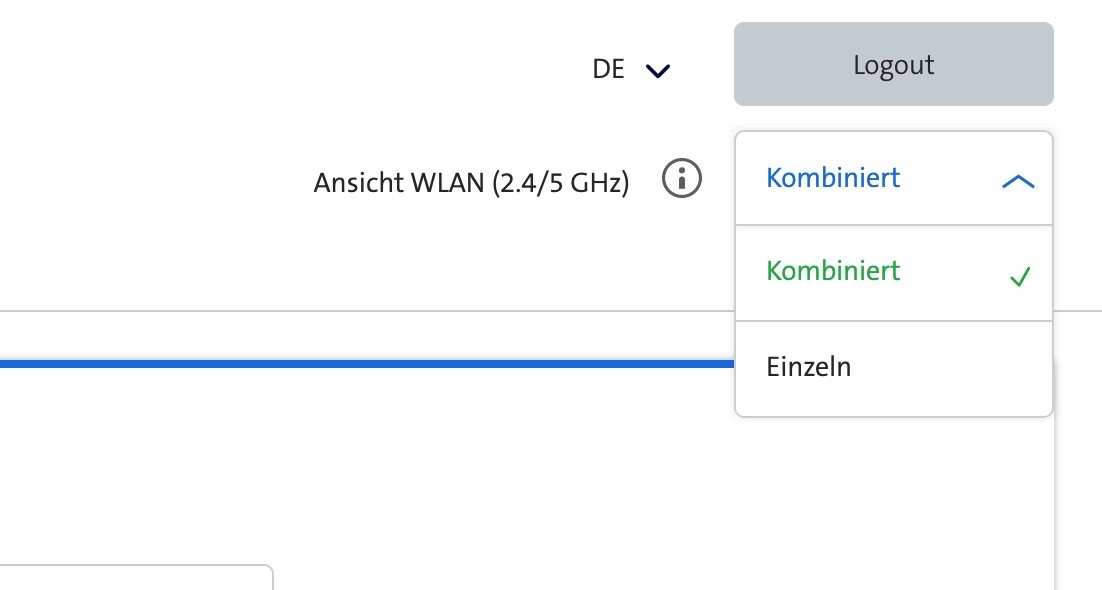Click the check icon marking the active view option
The height and width of the screenshot is (590, 1102).
(x=1020, y=277)
